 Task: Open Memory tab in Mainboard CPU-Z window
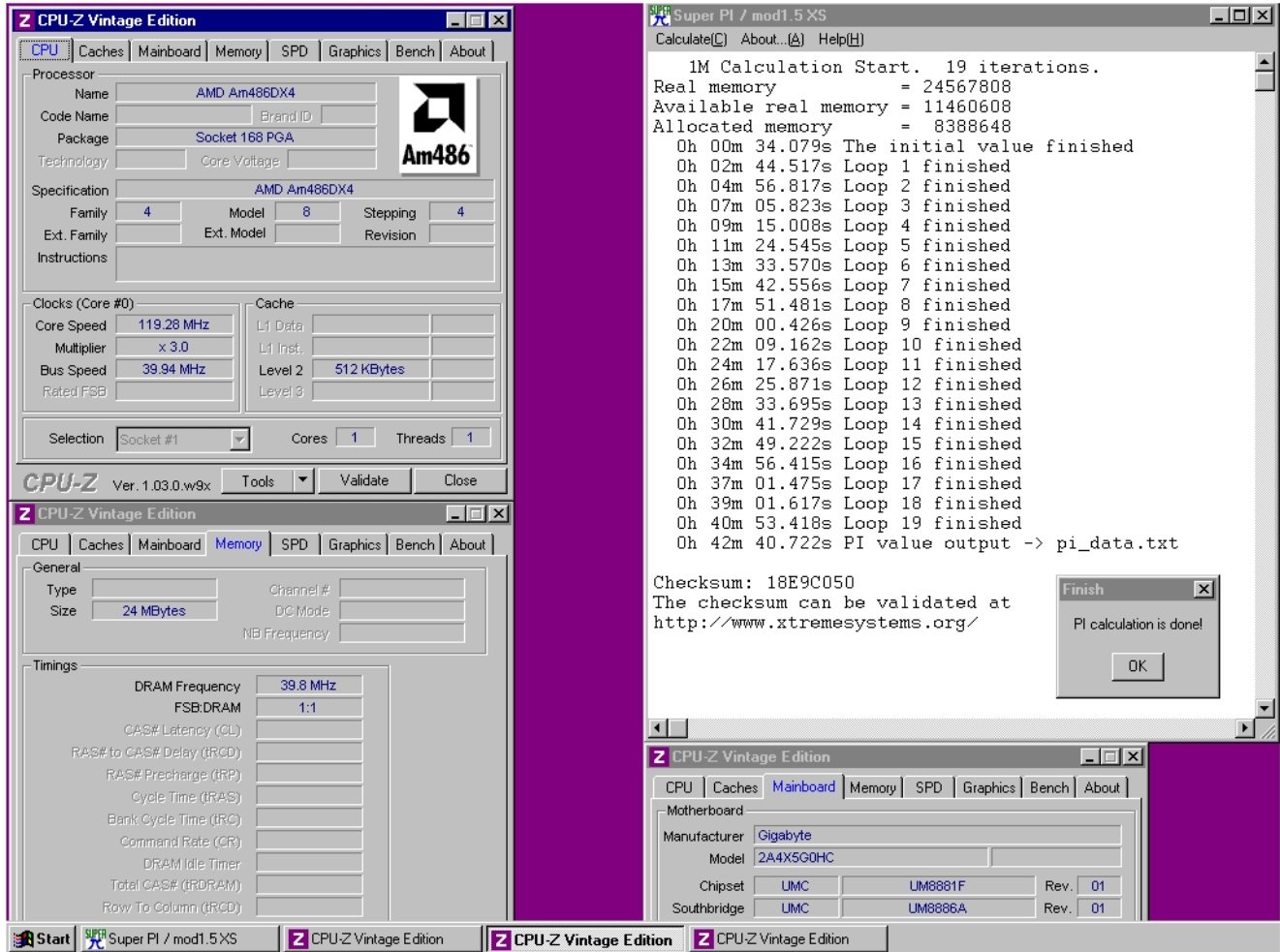(x=872, y=788)
